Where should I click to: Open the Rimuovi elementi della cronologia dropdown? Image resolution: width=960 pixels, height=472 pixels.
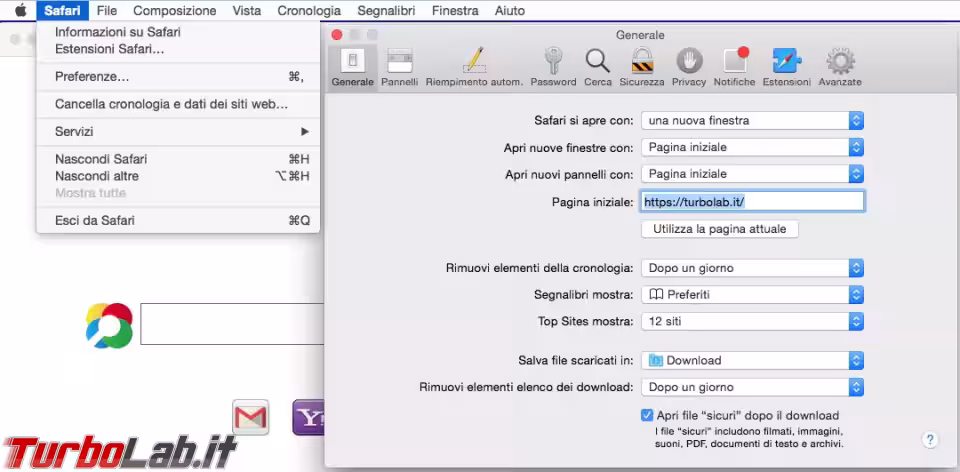click(x=752, y=268)
